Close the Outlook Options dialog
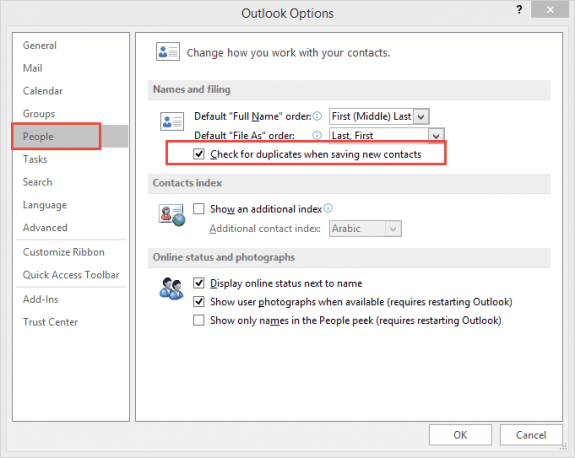Screen dimensions: 575x458 coord(550,10)
